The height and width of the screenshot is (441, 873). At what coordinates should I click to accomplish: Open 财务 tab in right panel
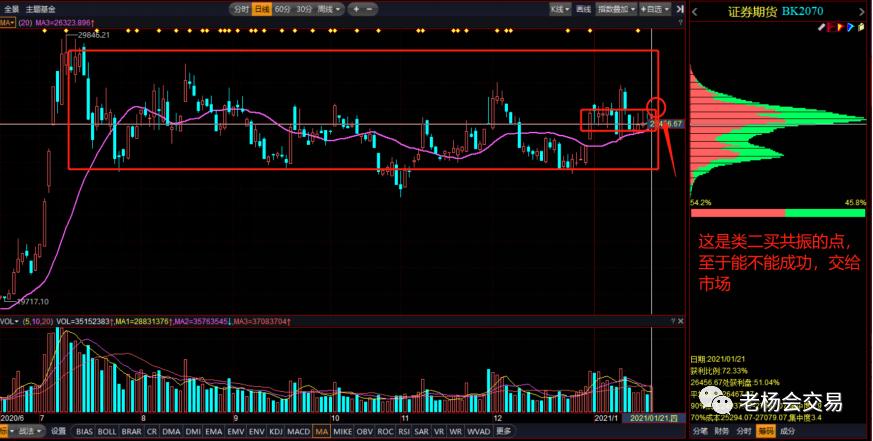tap(722, 432)
